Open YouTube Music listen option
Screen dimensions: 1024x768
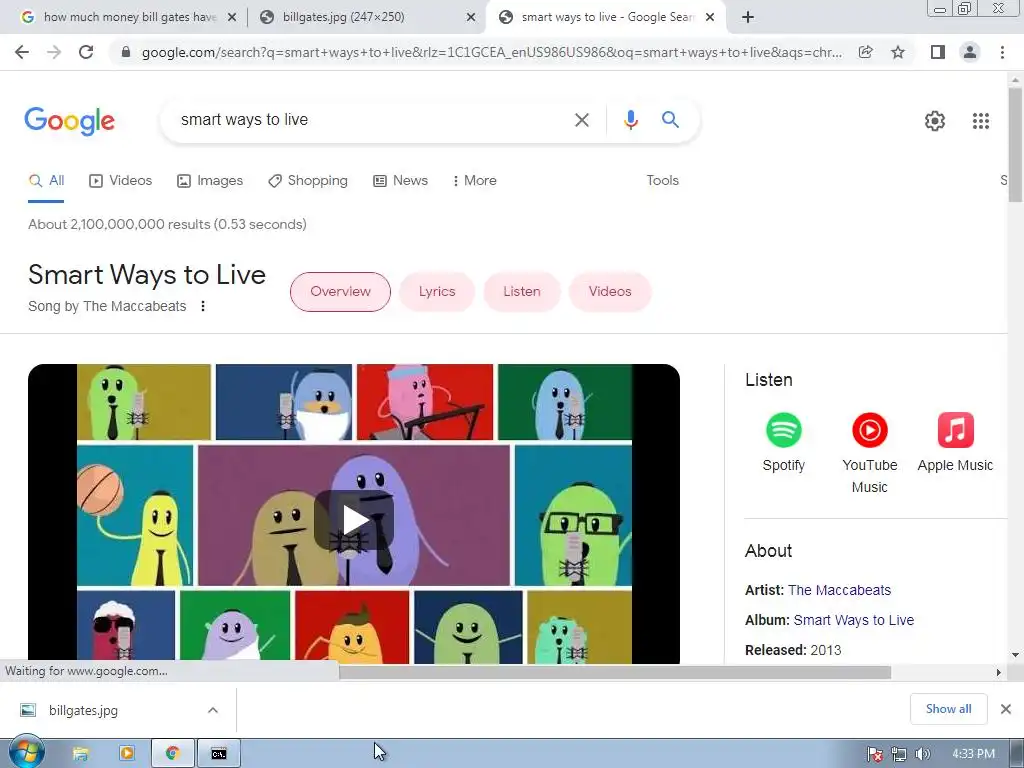coord(869,453)
